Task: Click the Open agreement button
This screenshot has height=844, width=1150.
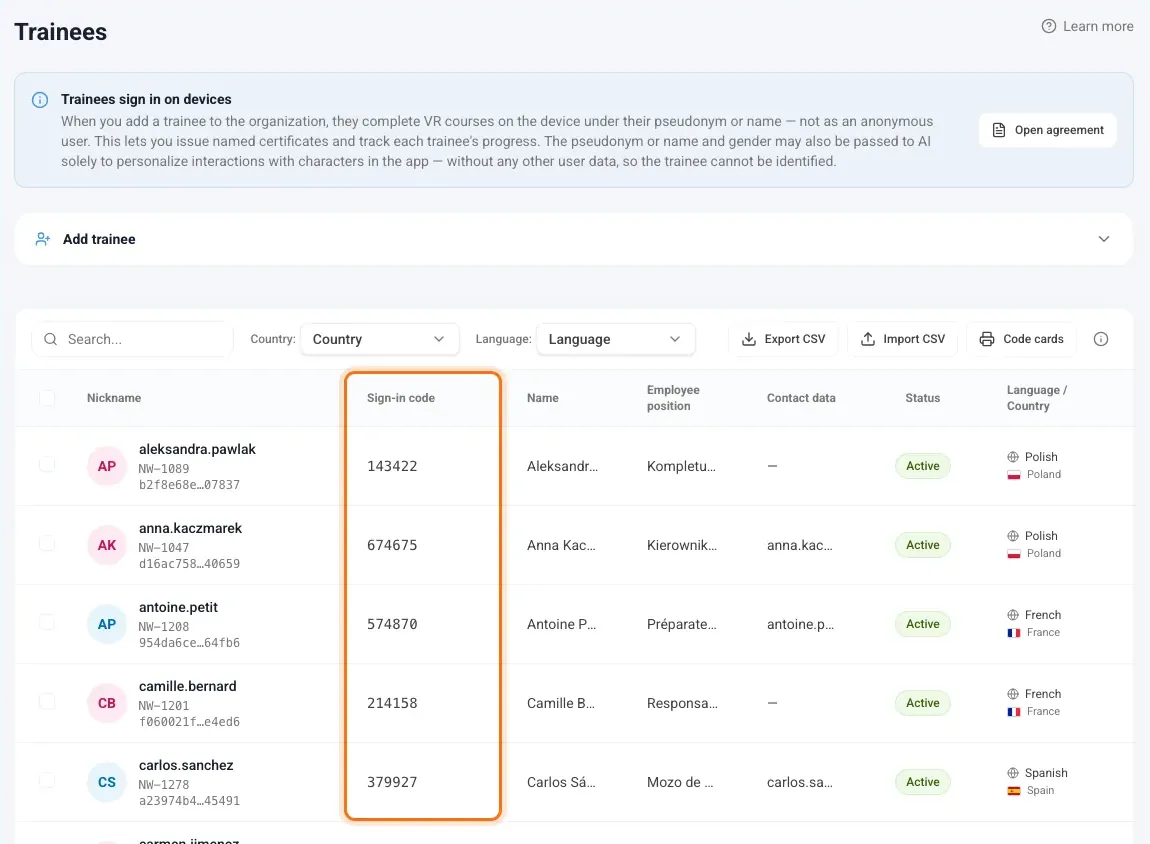Action: (1047, 130)
